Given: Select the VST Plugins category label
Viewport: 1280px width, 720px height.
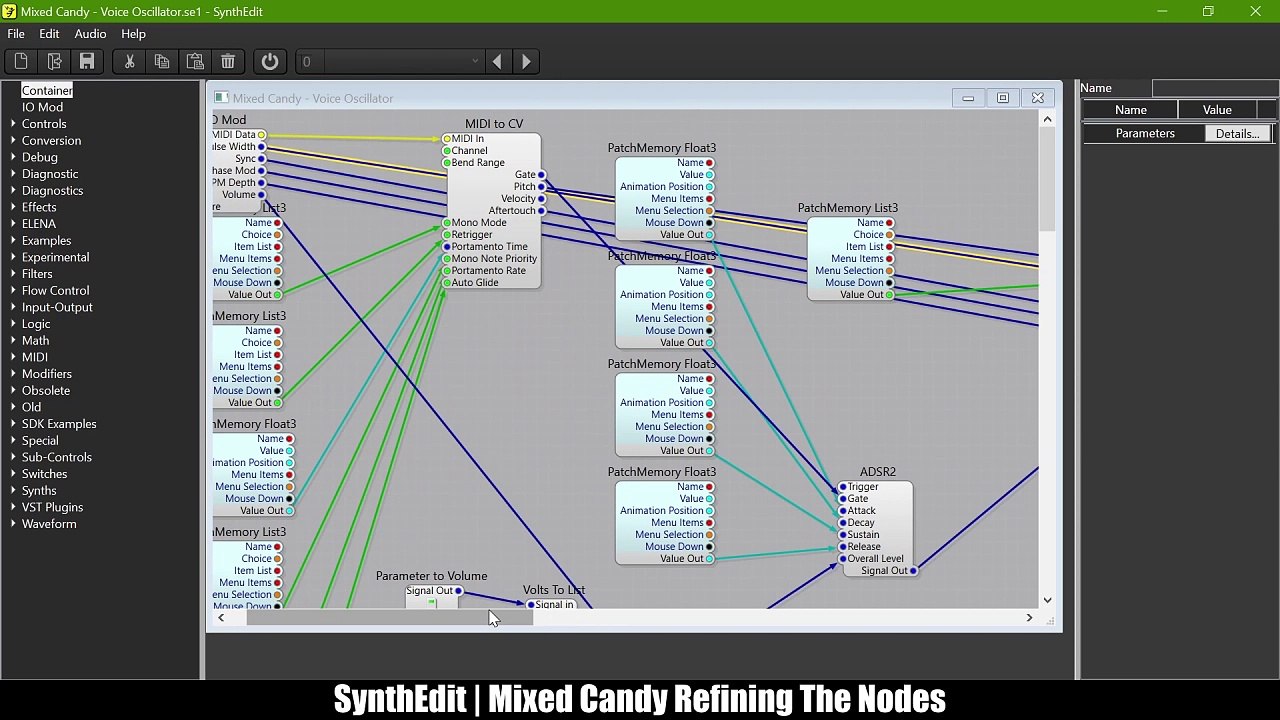Looking at the screenshot, I should (x=52, y=507).
